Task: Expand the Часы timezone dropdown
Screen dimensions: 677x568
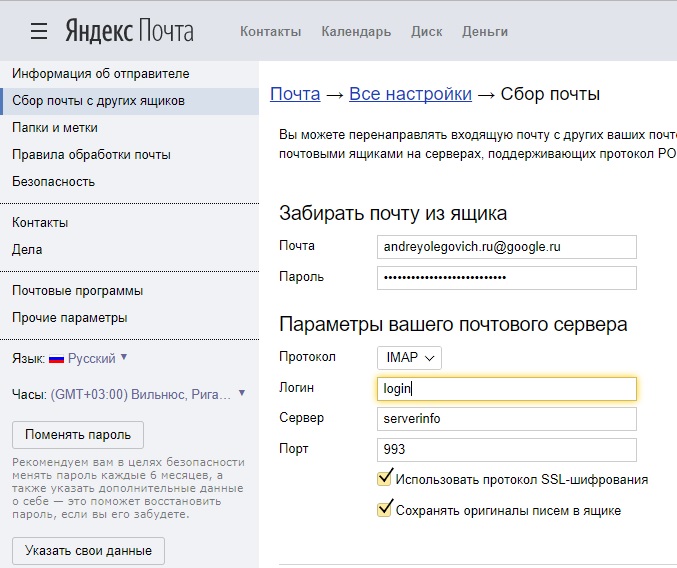Action: [x=148, y=394]
